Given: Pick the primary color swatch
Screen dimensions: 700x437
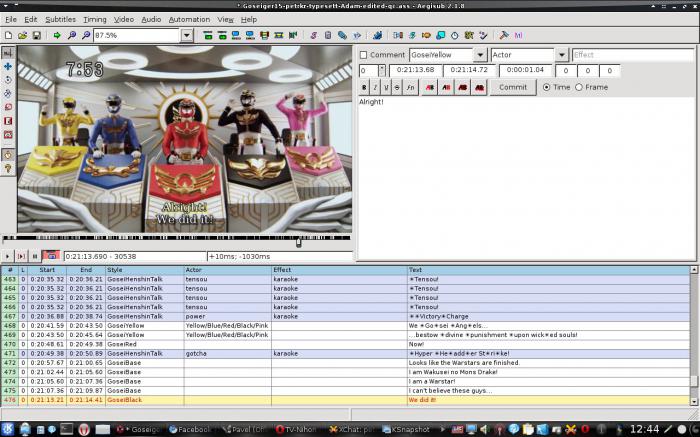Looking at the screenshot, I should coord(429,87).
